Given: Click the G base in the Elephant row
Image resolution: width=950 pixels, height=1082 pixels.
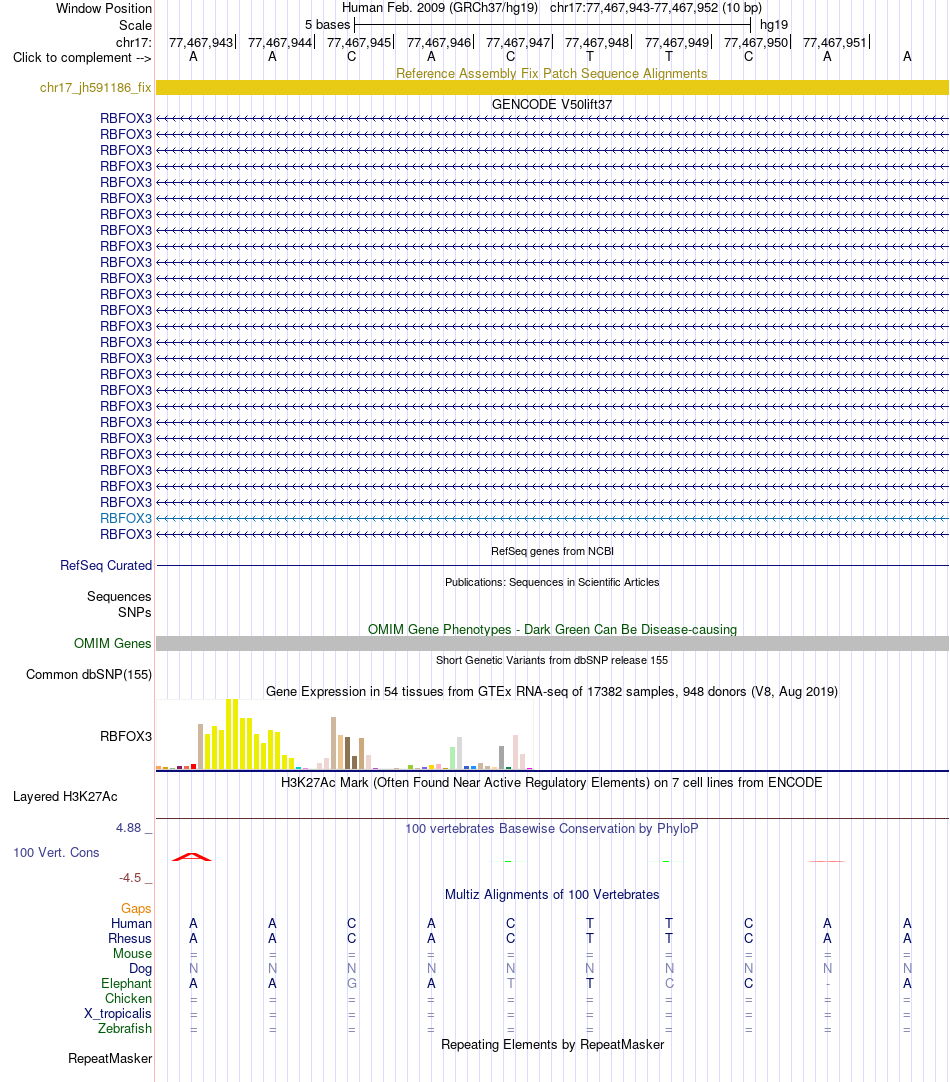Looking at the screenshot, I should [352, 983].
